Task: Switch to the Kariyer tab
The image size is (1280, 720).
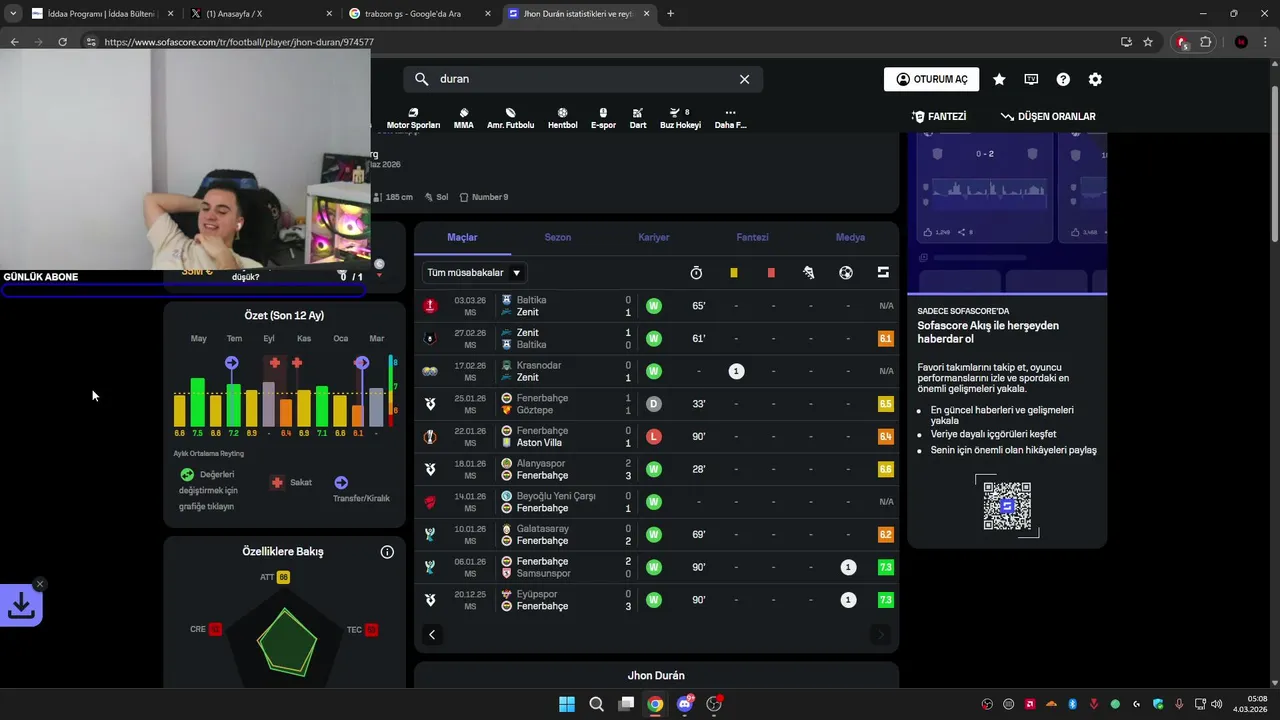Action: [654, 237]
